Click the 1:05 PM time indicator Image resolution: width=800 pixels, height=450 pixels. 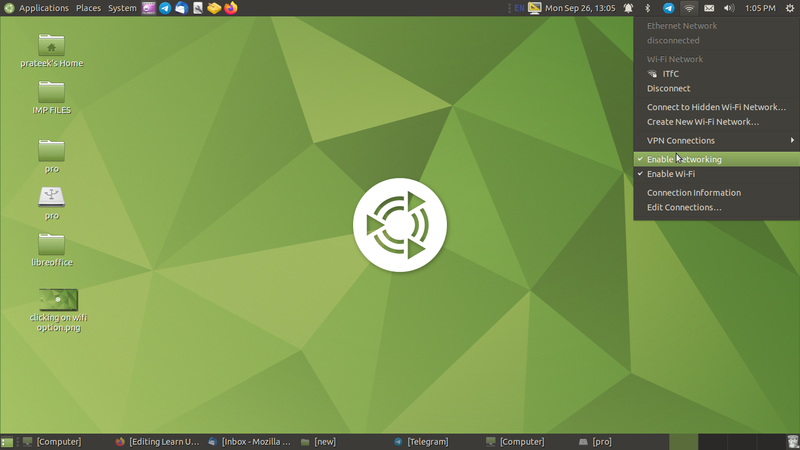pos(760,8)
